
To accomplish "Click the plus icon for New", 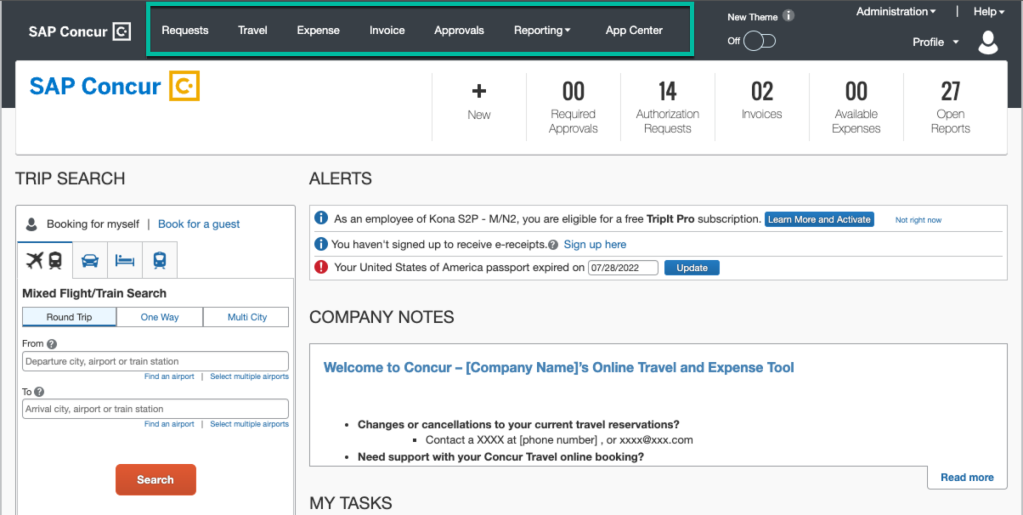I will pos(479,92).
